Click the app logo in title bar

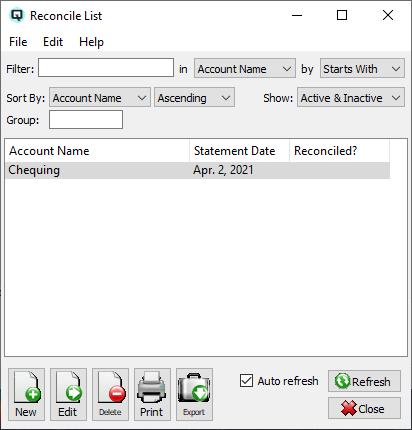coord(17,16)
